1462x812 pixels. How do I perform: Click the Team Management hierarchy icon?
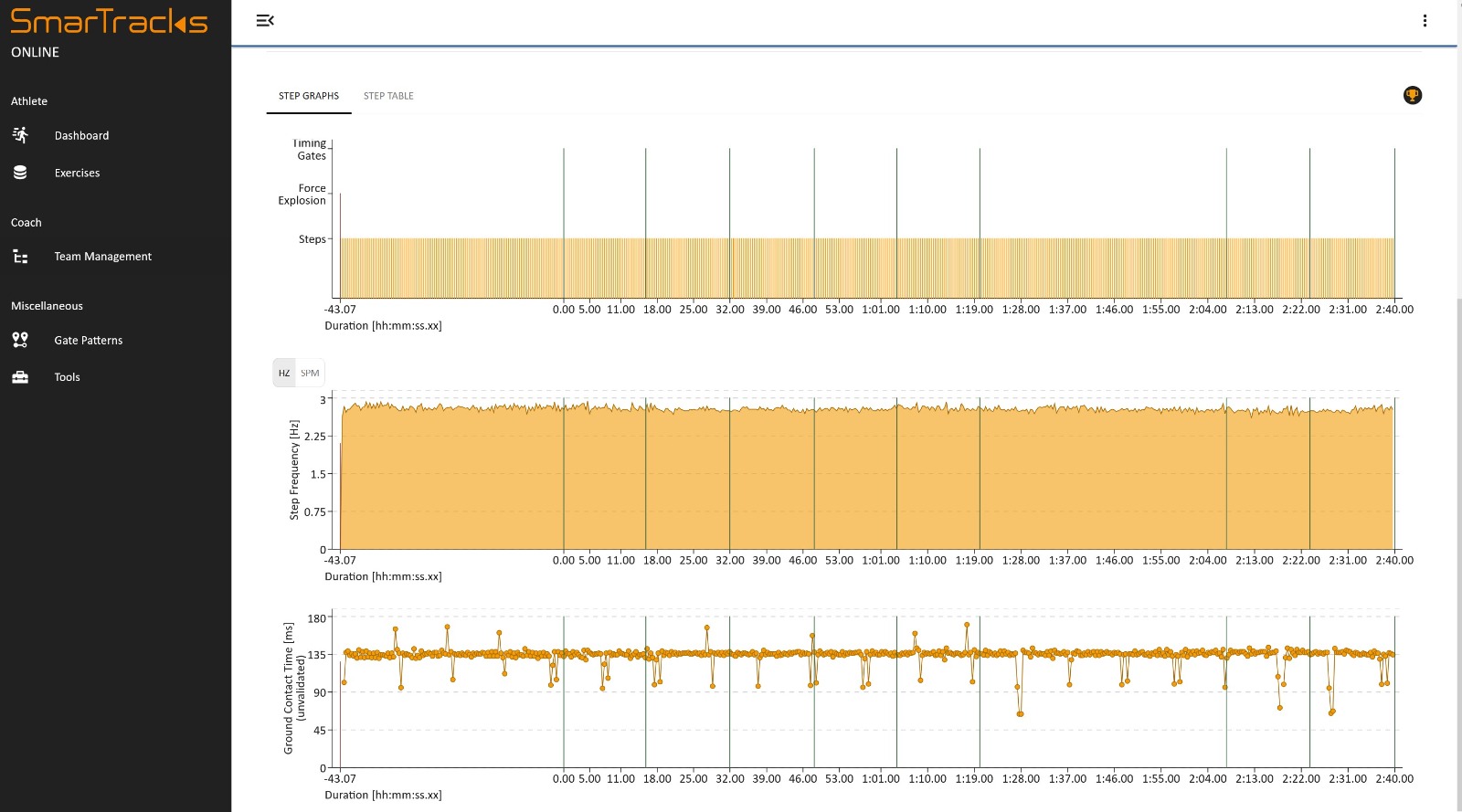20,257
